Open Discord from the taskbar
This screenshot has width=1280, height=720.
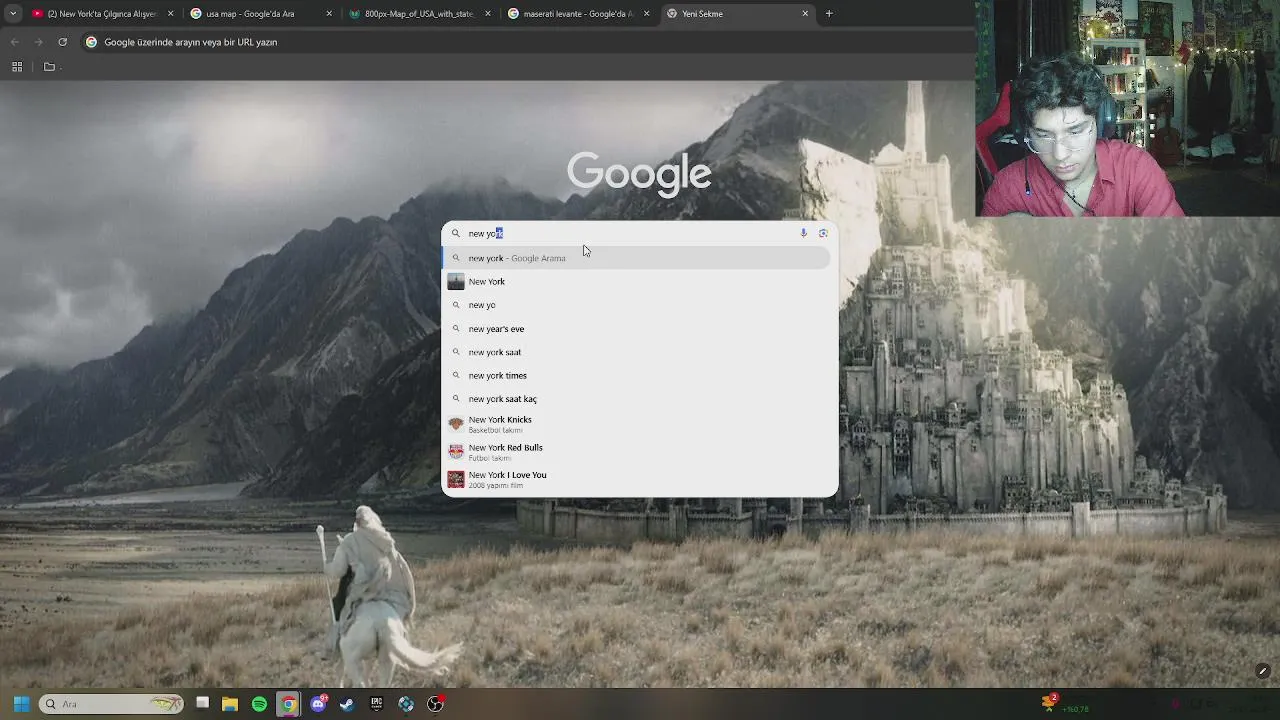pos(318,704)
